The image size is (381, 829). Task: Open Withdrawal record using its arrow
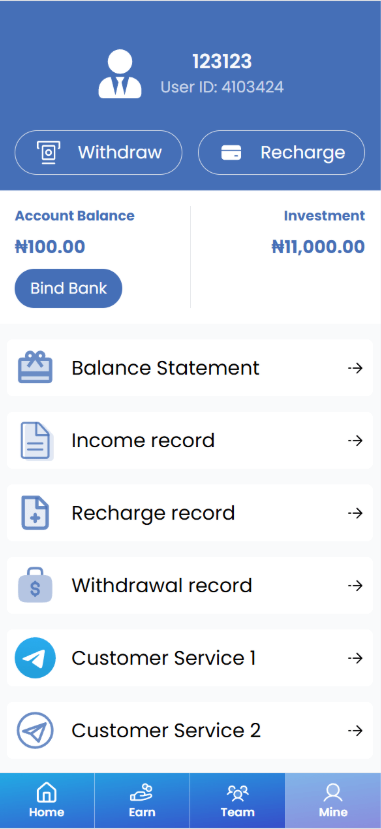tap(356, 585)
